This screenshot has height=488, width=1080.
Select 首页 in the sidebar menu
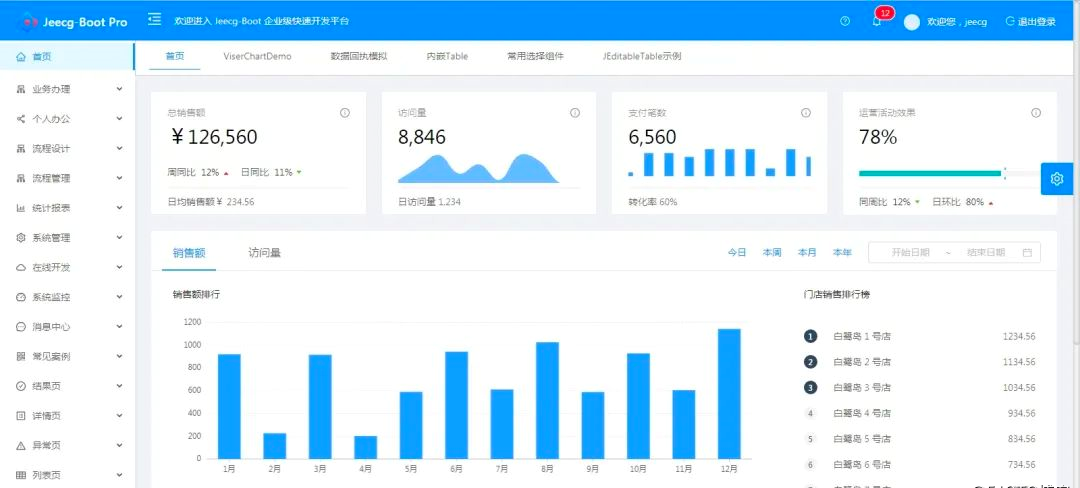pyautogui.click(x=68, y=56)
